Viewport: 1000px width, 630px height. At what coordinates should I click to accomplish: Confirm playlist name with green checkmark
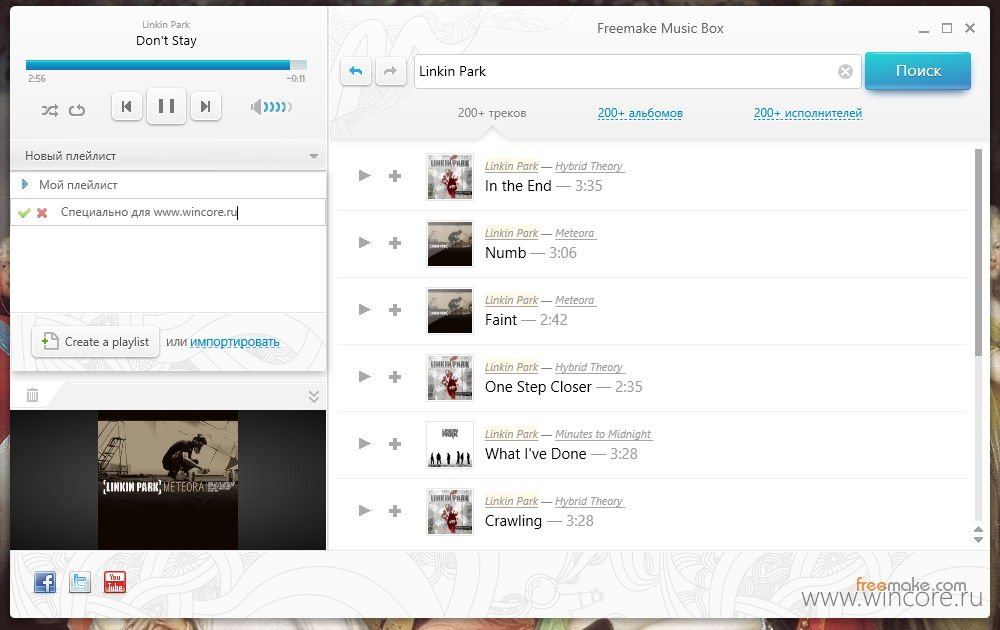tap(24, 213)
